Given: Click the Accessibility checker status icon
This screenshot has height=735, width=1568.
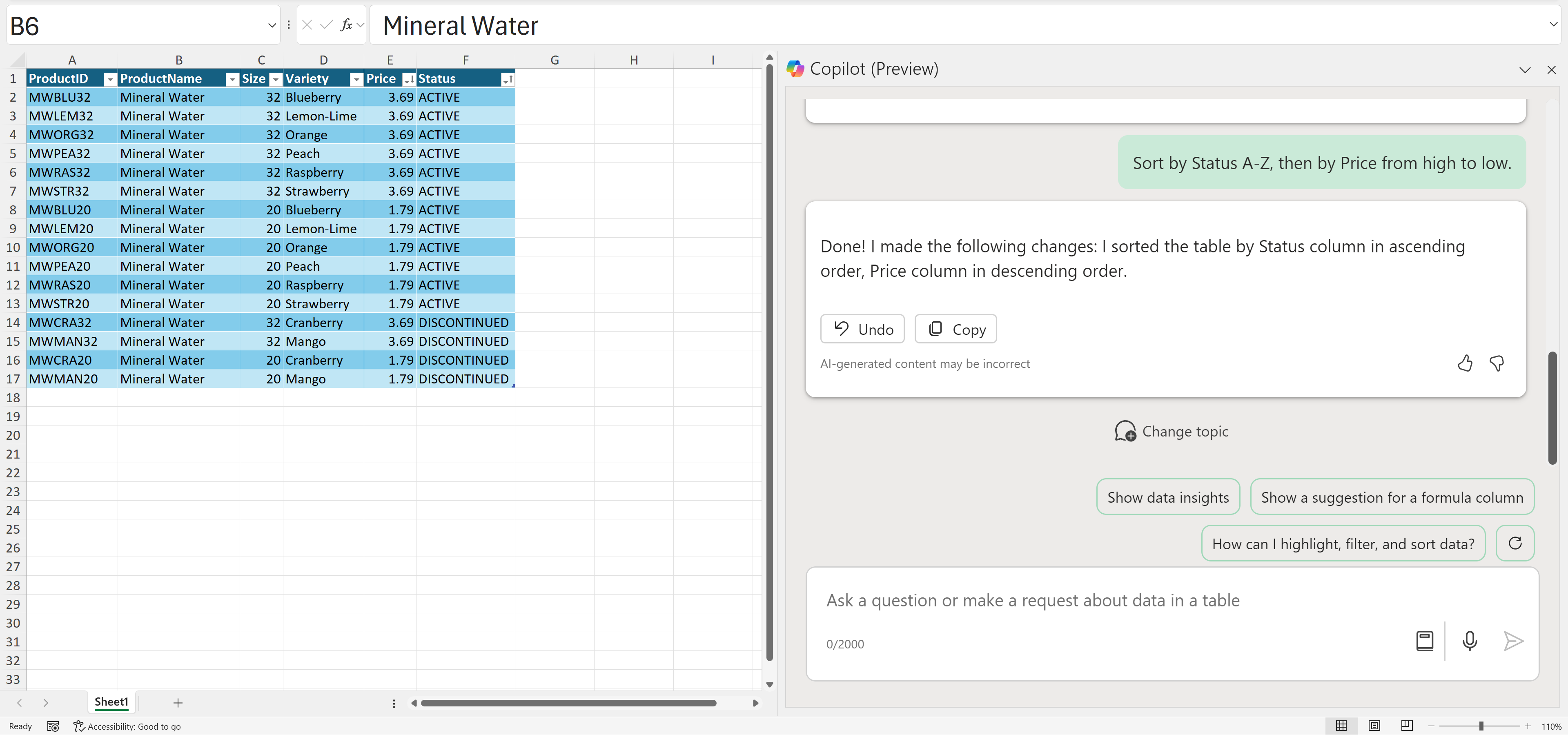Looking at the screenshot, I should [78, 726].
